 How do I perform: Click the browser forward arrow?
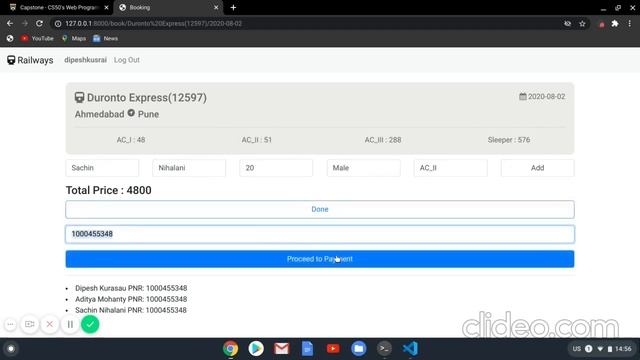(25, 24)
